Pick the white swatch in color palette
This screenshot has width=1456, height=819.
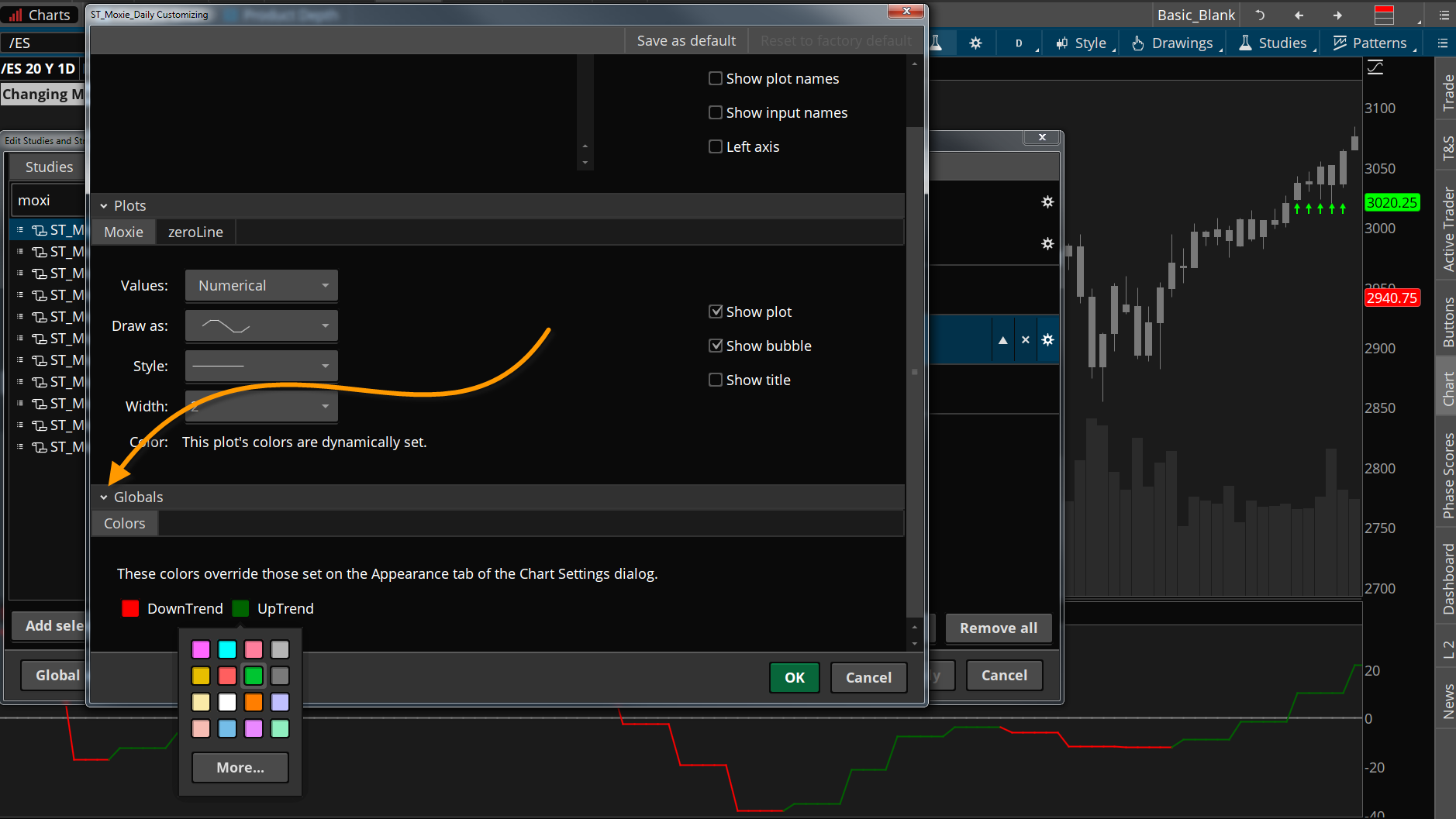pyautogui.click(x=227, y=702)
